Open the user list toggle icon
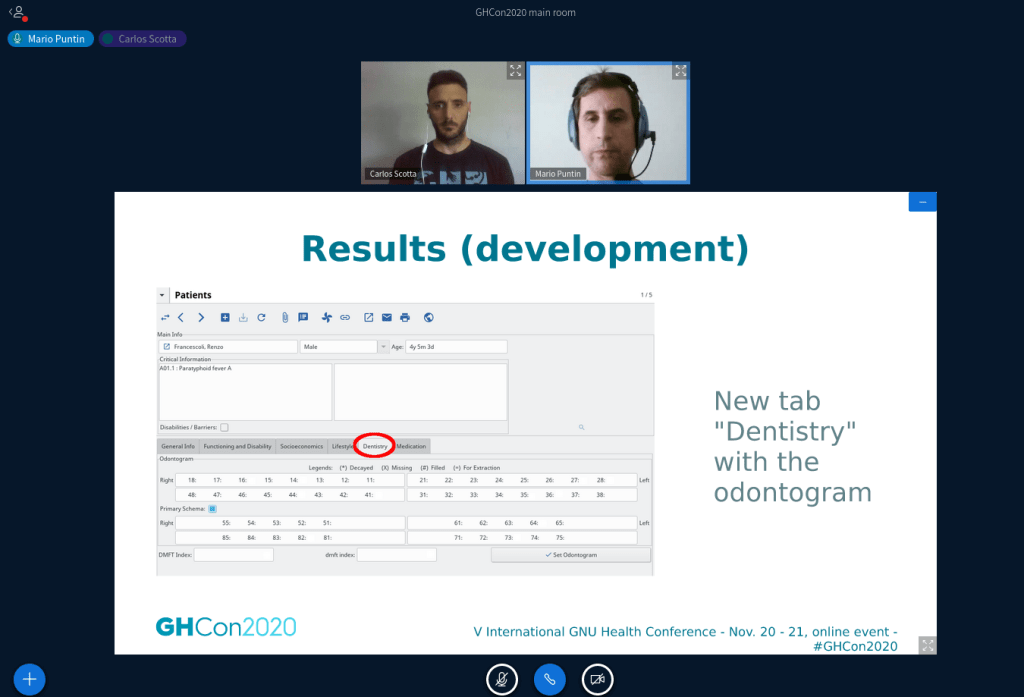The width and height of the screenshot is (1024, 697). (17, 13)
